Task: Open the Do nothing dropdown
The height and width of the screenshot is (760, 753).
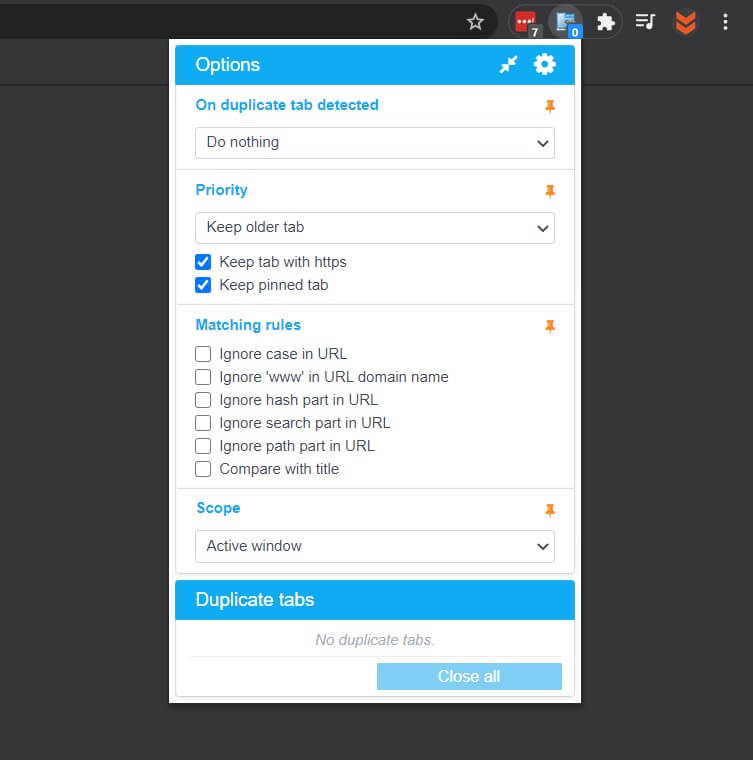Action: [375, 143]
